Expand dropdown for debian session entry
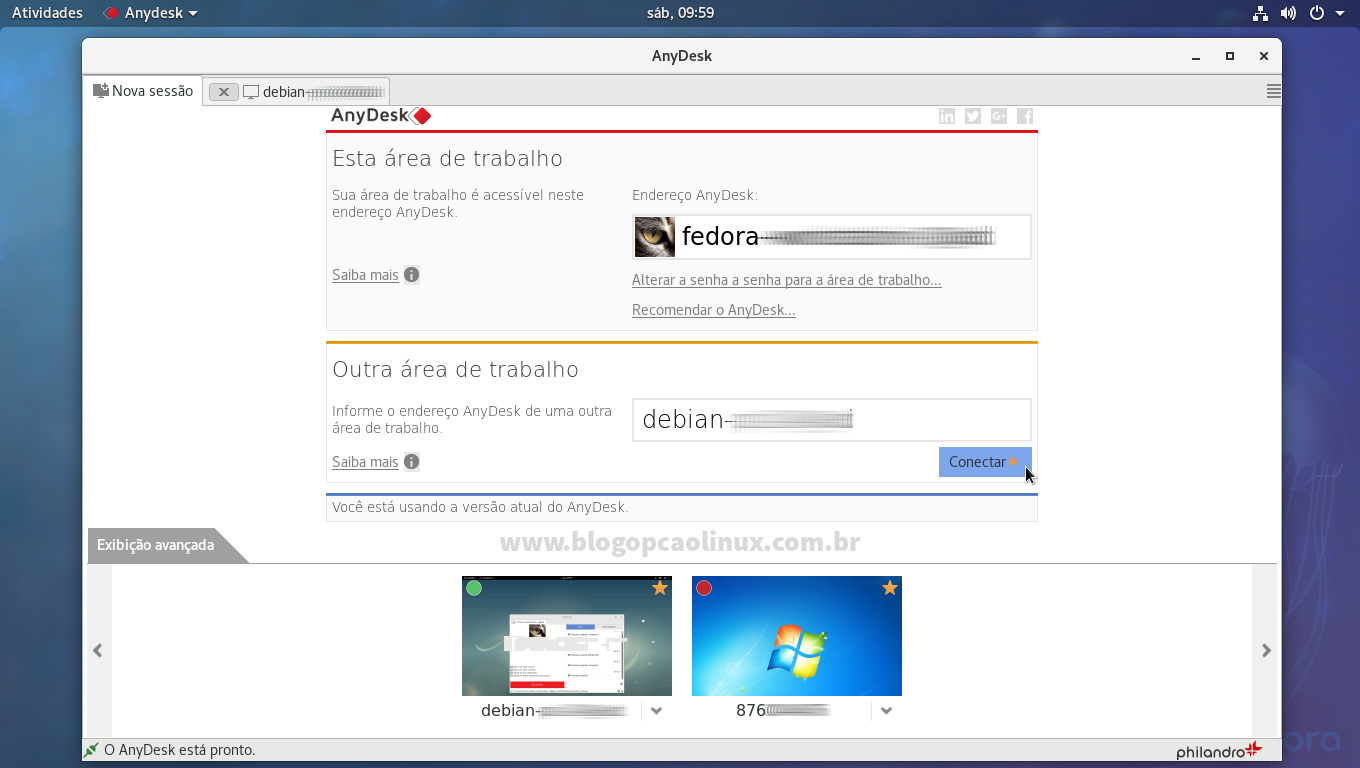This screenshot has height=768, width=1360. [657, 711]
